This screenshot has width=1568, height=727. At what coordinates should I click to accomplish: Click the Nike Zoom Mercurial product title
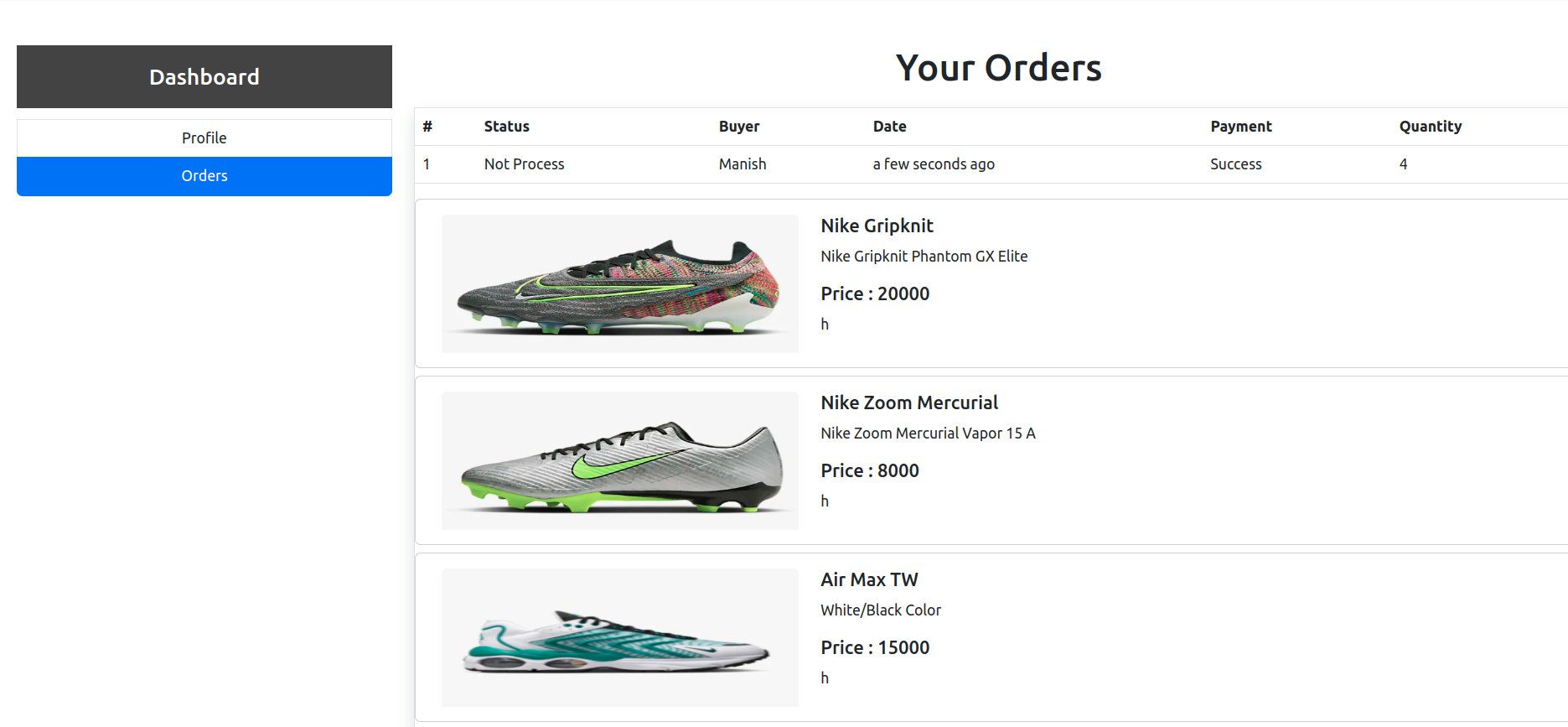click(x=909, y=402)
